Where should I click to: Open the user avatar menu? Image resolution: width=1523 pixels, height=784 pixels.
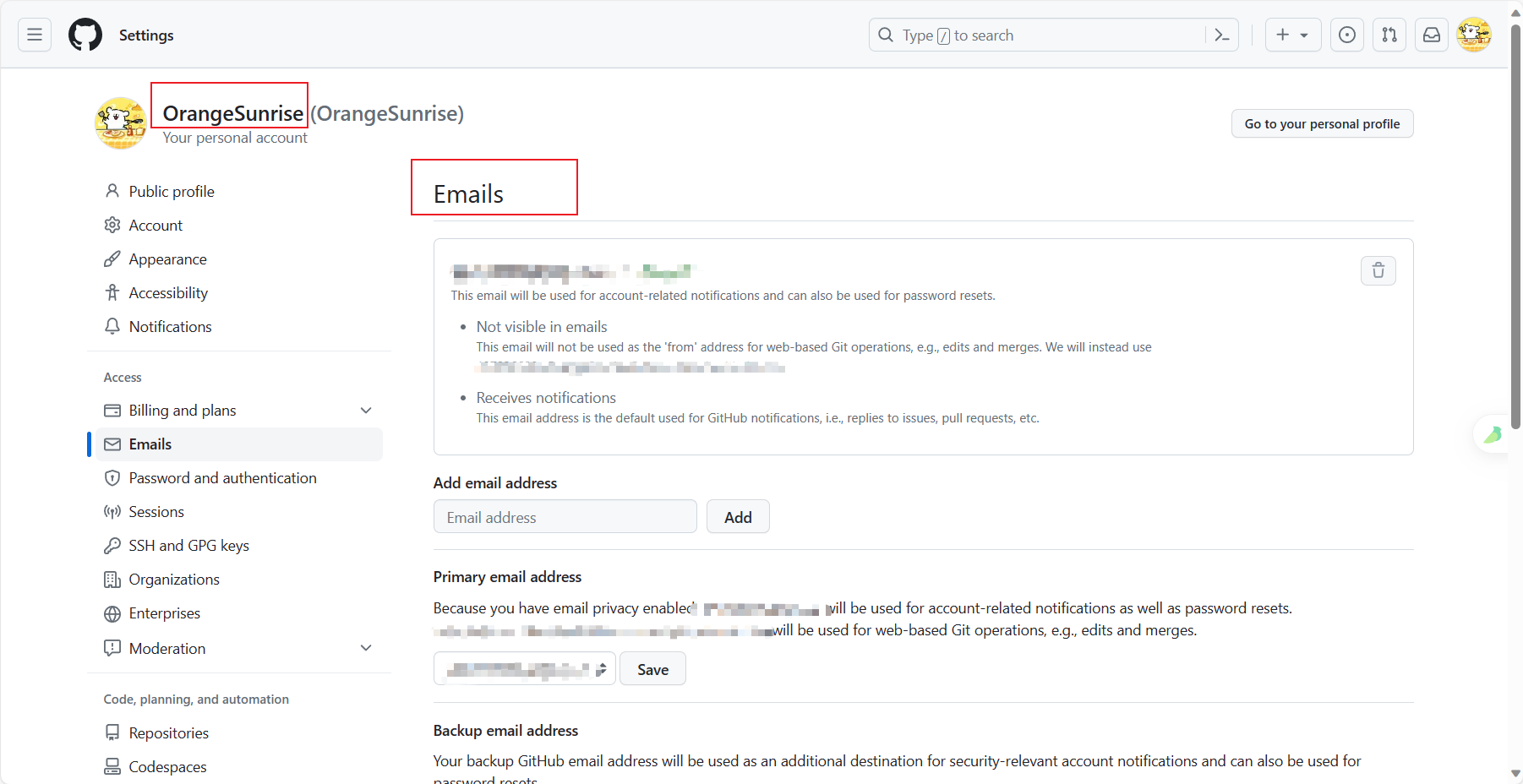click(1474, 35)
